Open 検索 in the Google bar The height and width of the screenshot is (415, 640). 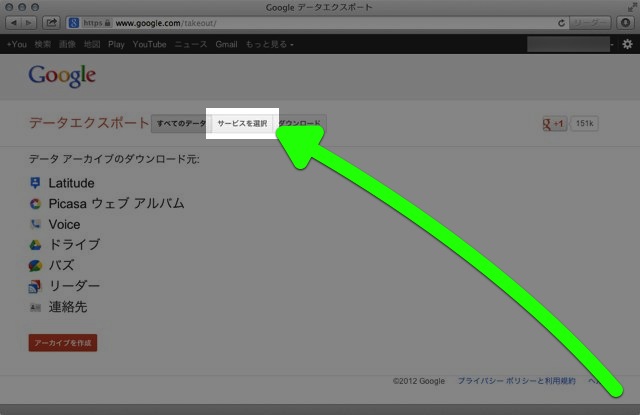click(x=43, y=44)
